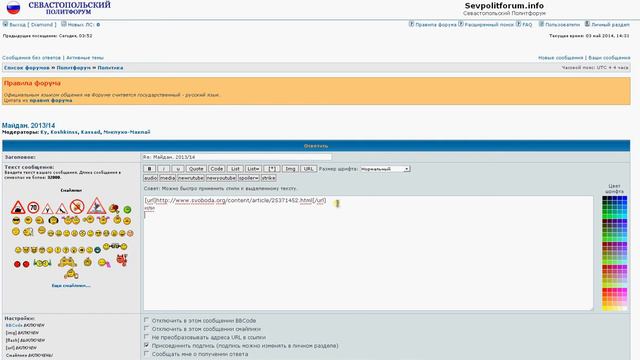The width and height of the screenshot is (640, 360).
Task: Open the new posts link
Action: click(x=560, y=58)
